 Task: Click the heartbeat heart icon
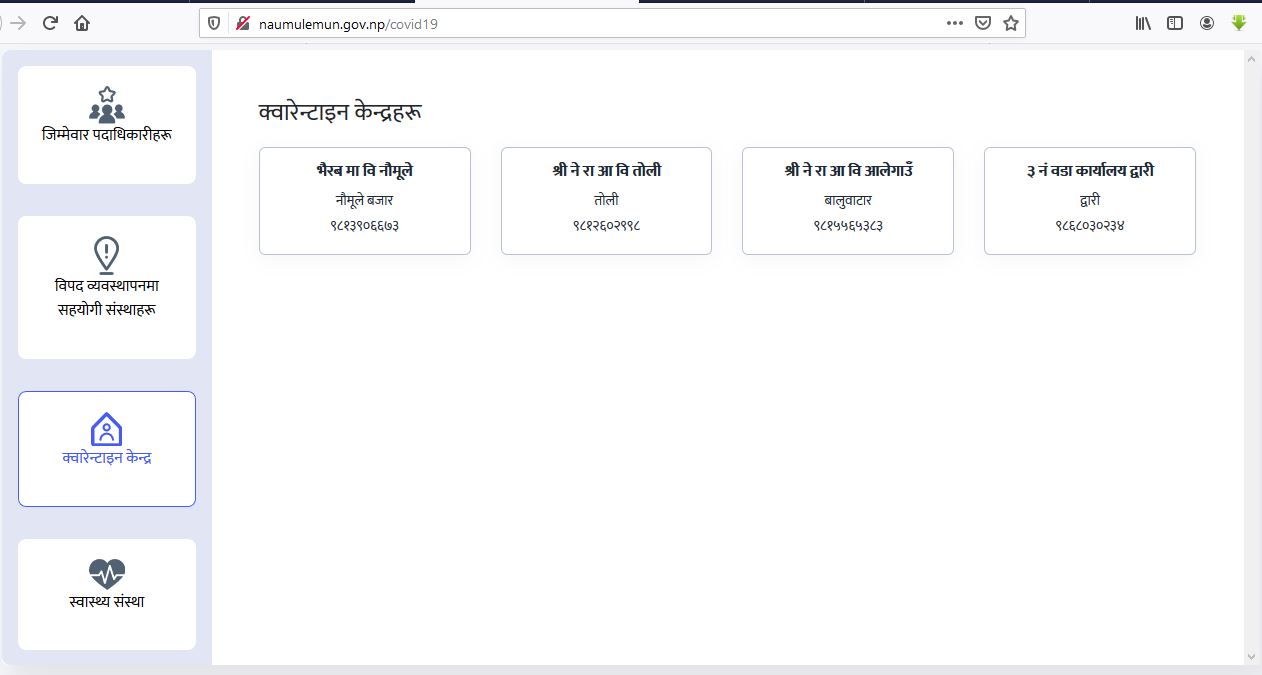pyautogui.click(x=107, y=574)
